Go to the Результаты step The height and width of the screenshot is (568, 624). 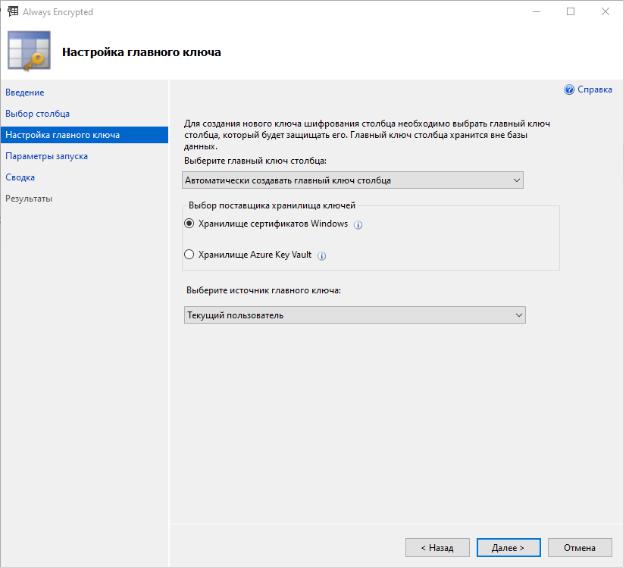(x=29, y=198)
